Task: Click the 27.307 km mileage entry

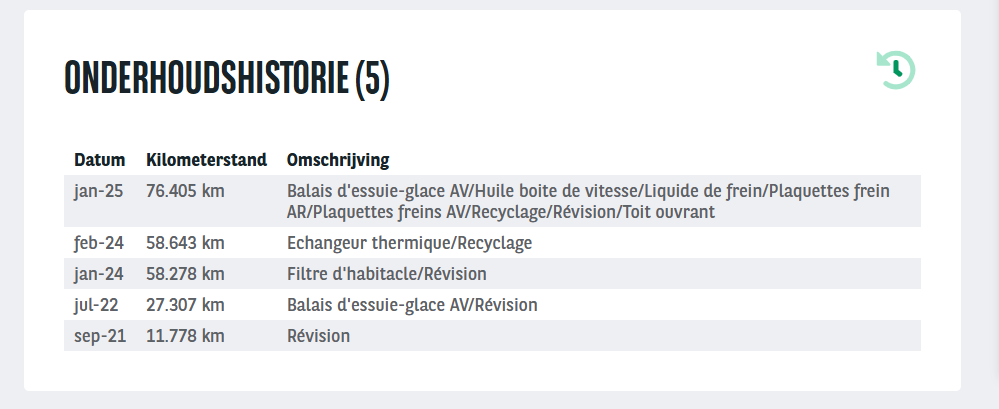Action: click(185, 305)
